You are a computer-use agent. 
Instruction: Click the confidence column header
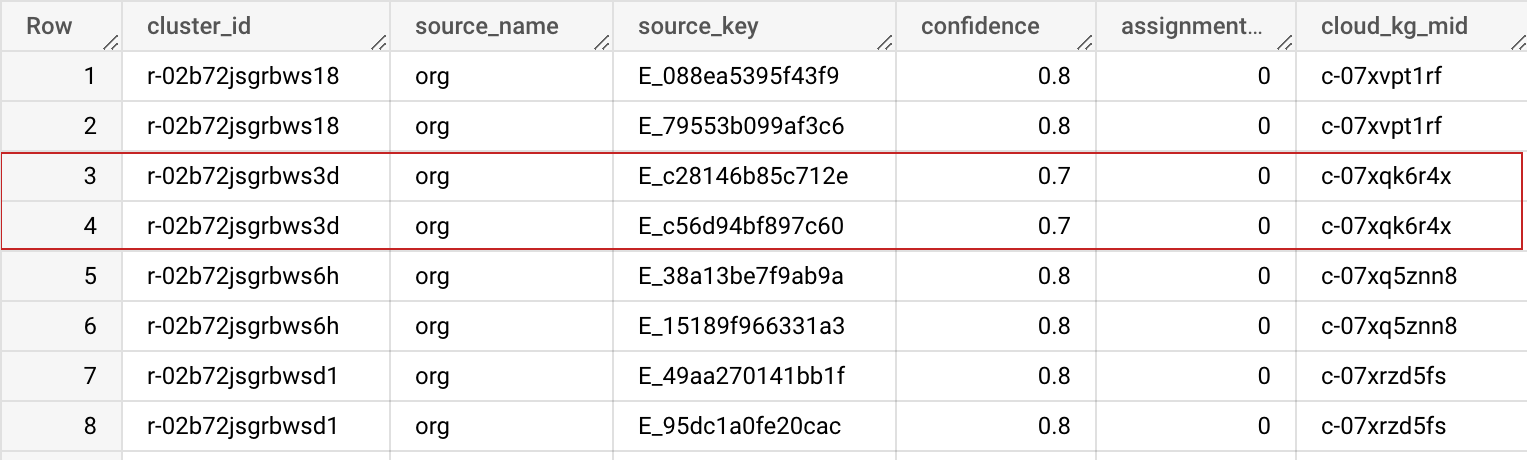coord(980,26)
